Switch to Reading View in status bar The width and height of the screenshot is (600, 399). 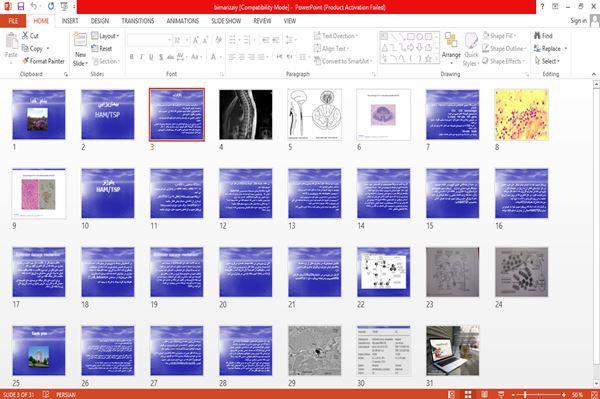(x=484, y=394)
